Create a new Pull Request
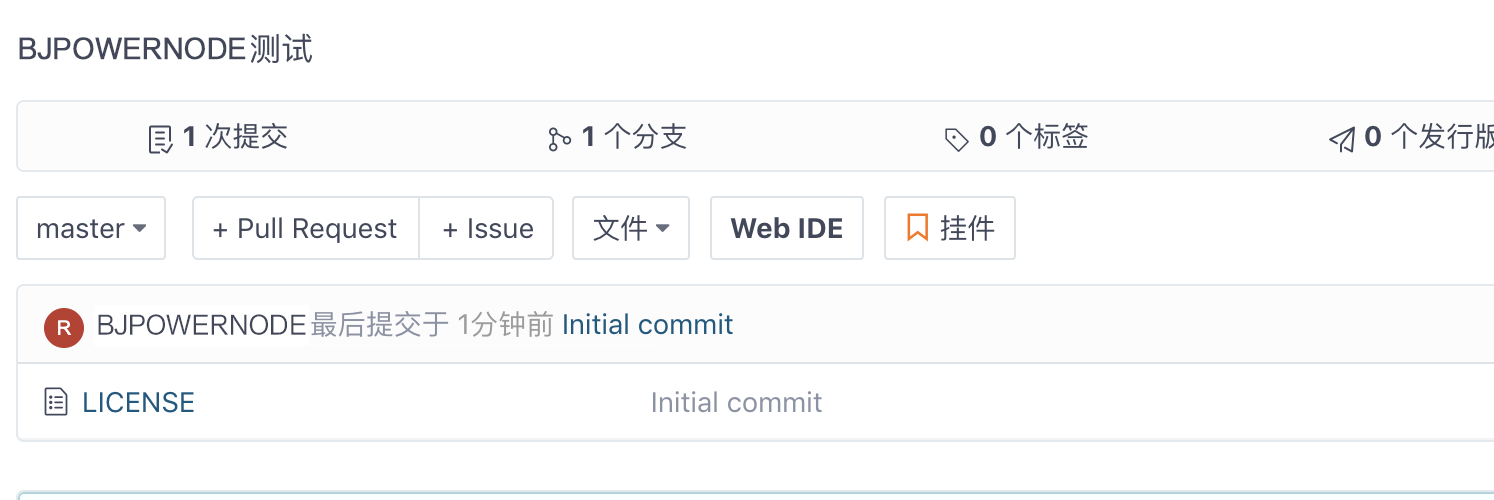This screenshot has height=500, width=1494. (x=305, y=229)
